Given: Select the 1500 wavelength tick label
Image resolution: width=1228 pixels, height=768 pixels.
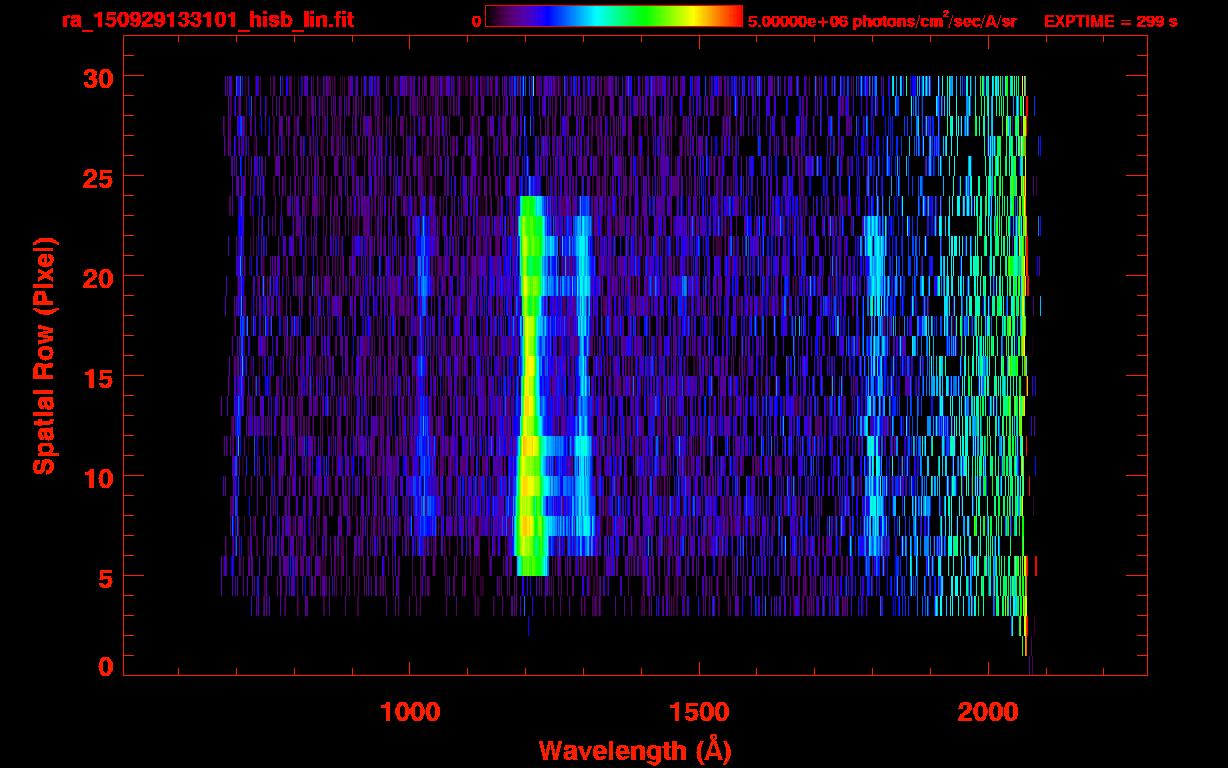Looking at the screenshot, I should [x=698, y=711].
